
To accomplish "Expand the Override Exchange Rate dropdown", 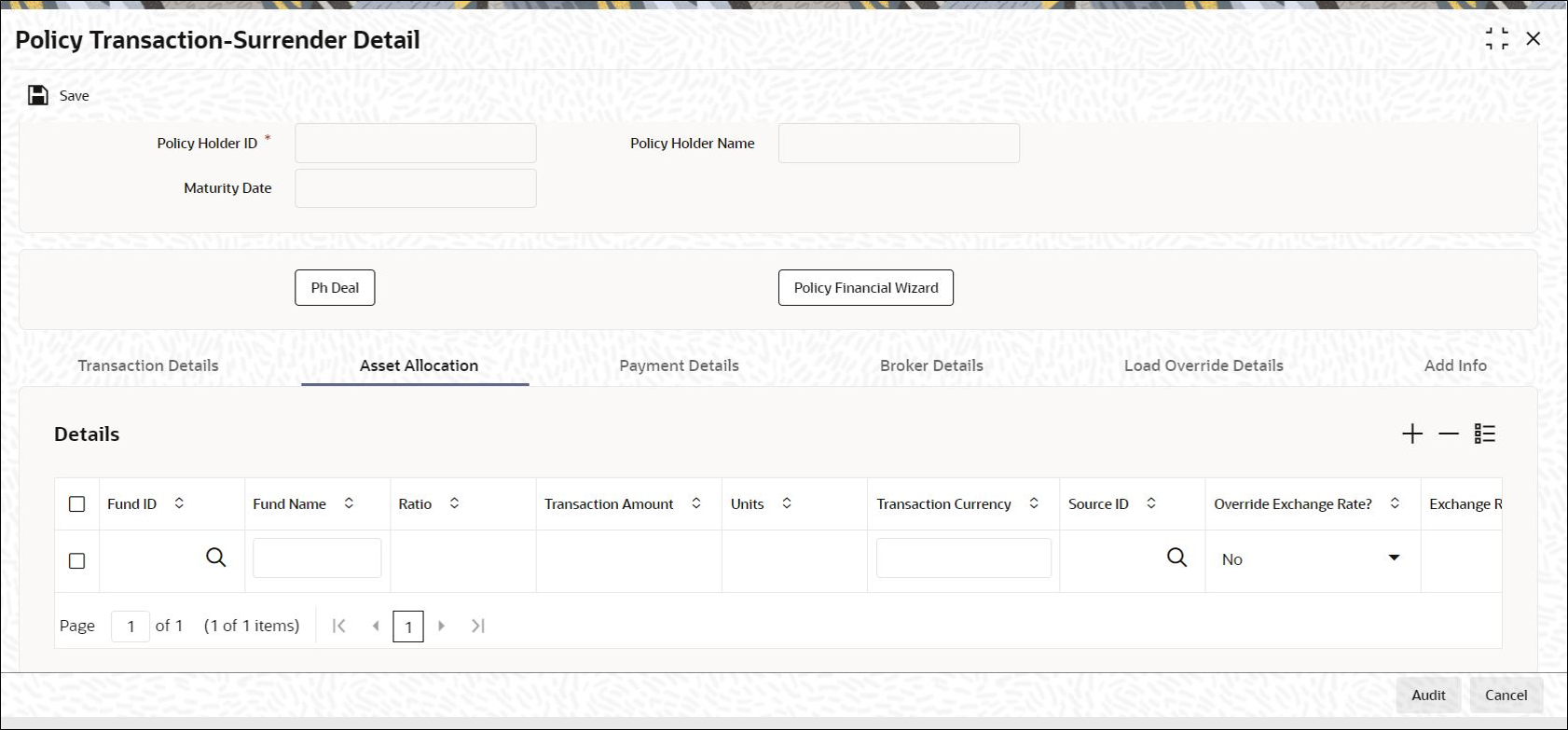I will point(1395,558).
